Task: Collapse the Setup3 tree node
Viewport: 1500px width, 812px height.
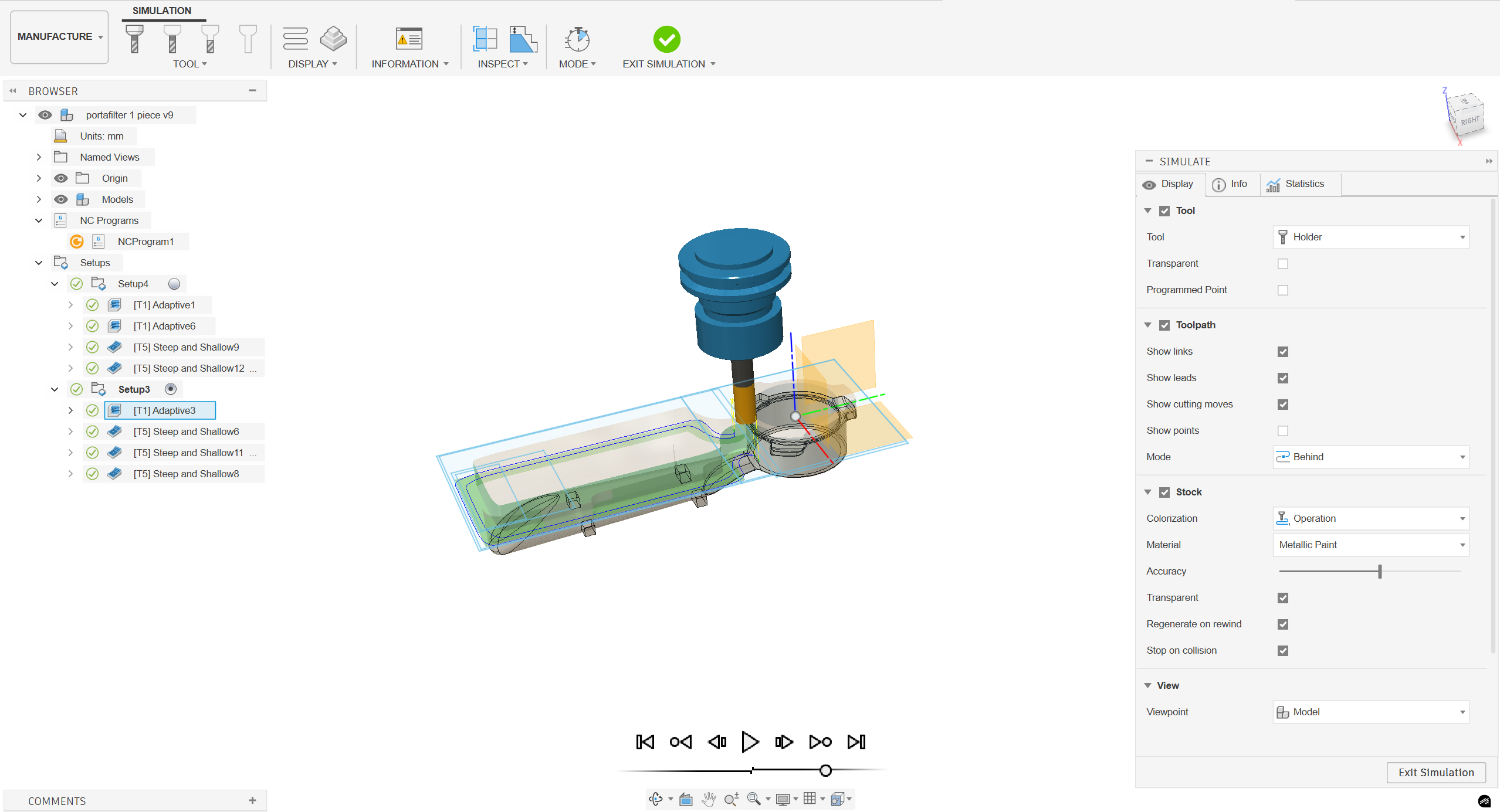Action: click(55, 389)
